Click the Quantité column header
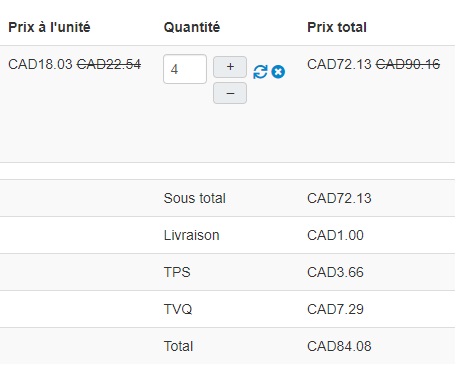Image resolution: width=456 pixels, height=365 pixels. (192, 27)
